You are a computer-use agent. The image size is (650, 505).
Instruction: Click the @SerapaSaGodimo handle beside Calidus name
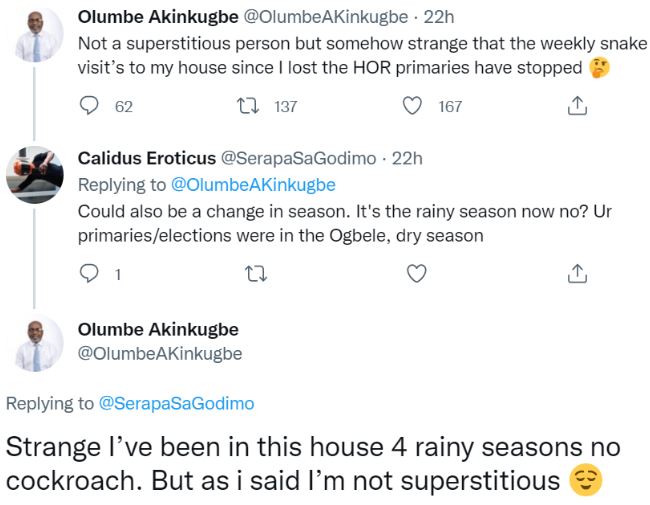tap(297, 158)
